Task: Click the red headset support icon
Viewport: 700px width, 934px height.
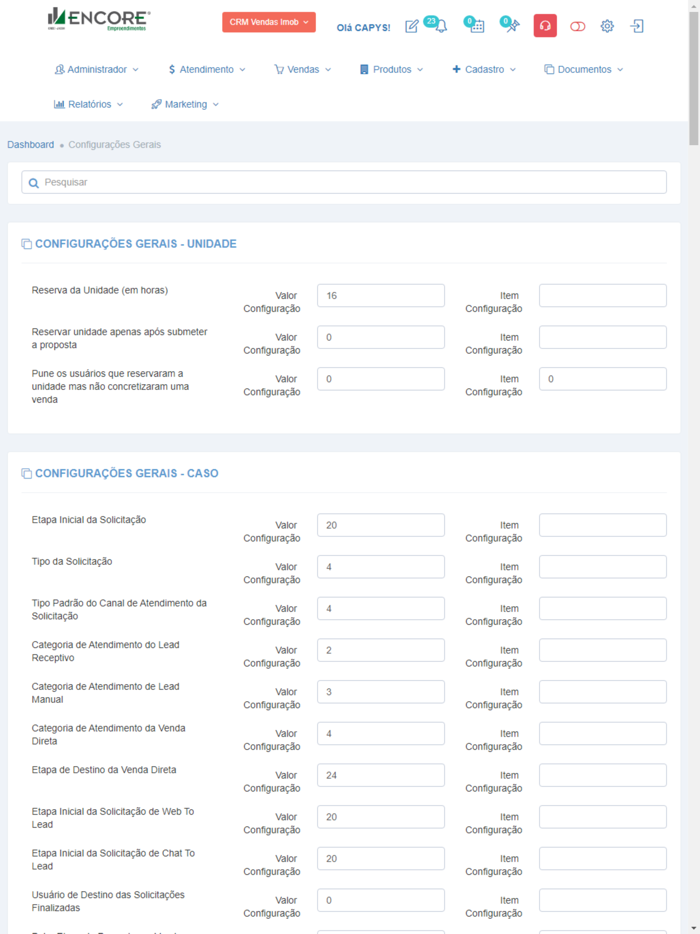Action: pyautogui.click(x=545, y=26)
